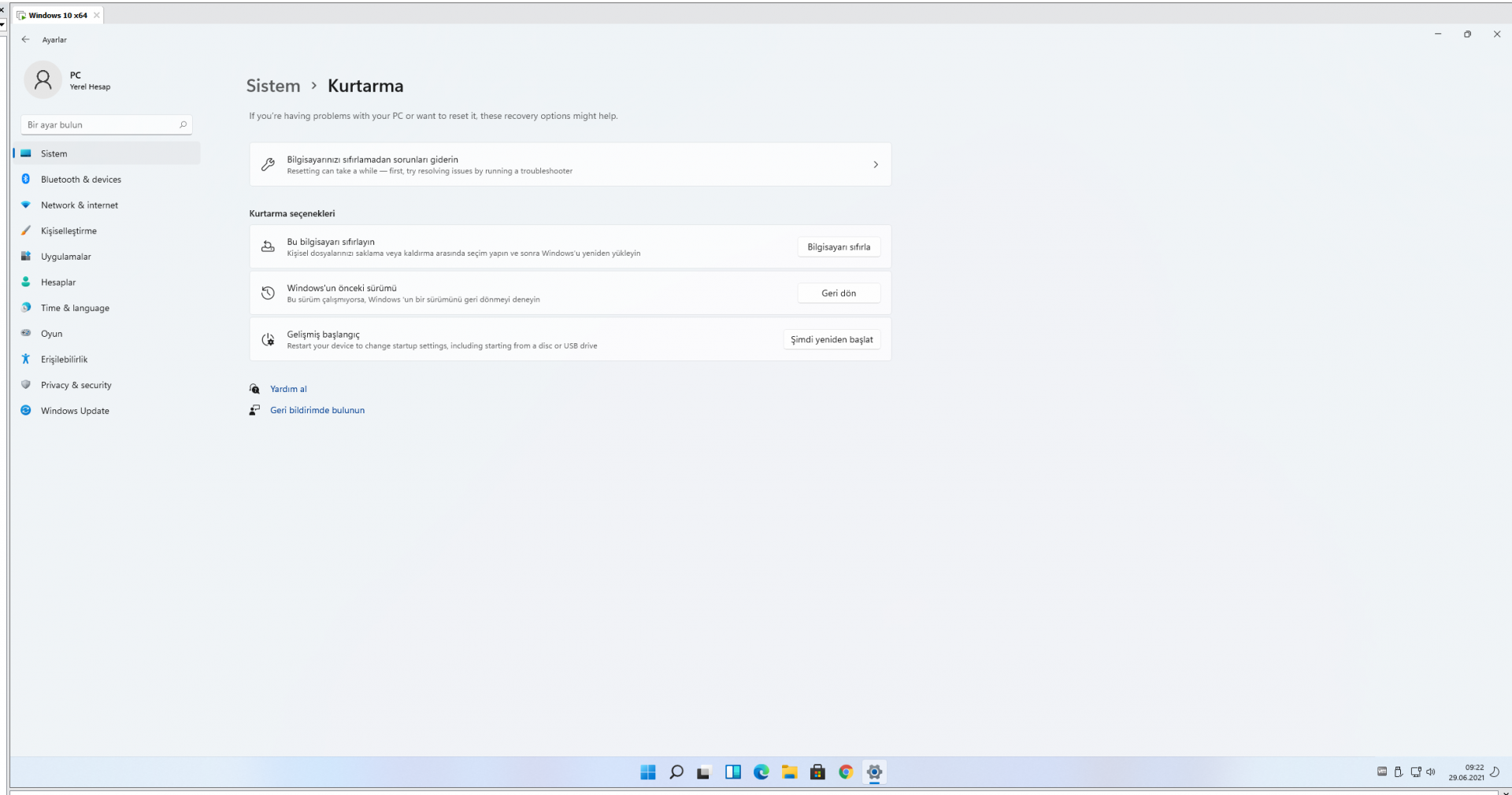The width and height of the screenshot is (1512, 795).
Task: Click the 'Bilgisayarı sıfırla' button
Action: (x=839, y=247)
